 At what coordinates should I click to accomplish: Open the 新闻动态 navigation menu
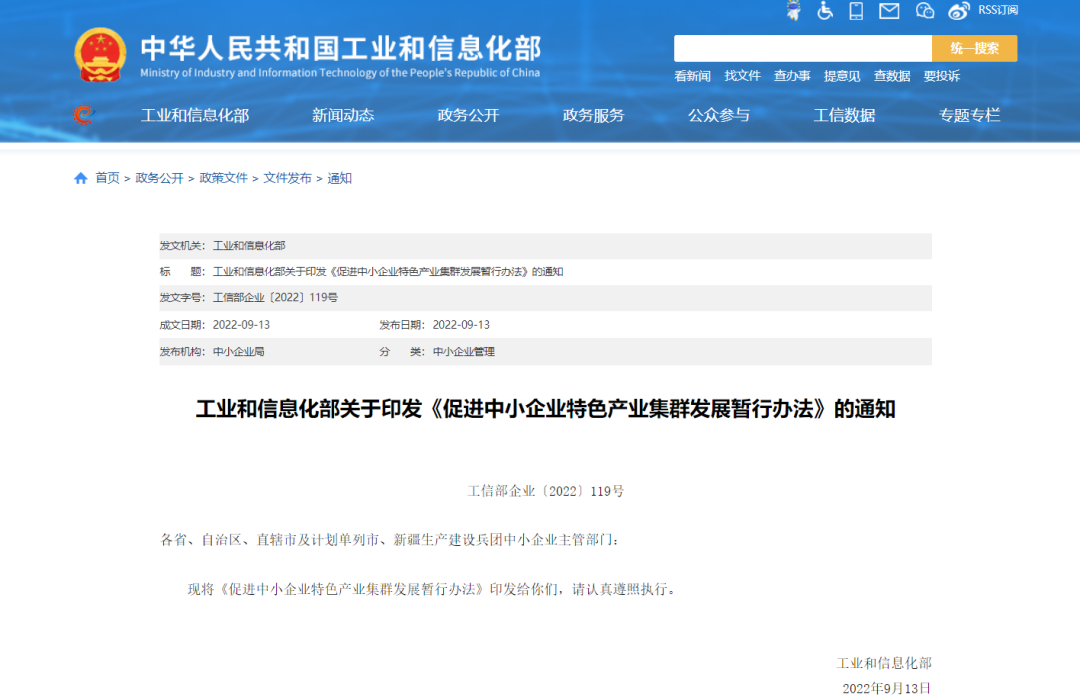pos(343,115)
